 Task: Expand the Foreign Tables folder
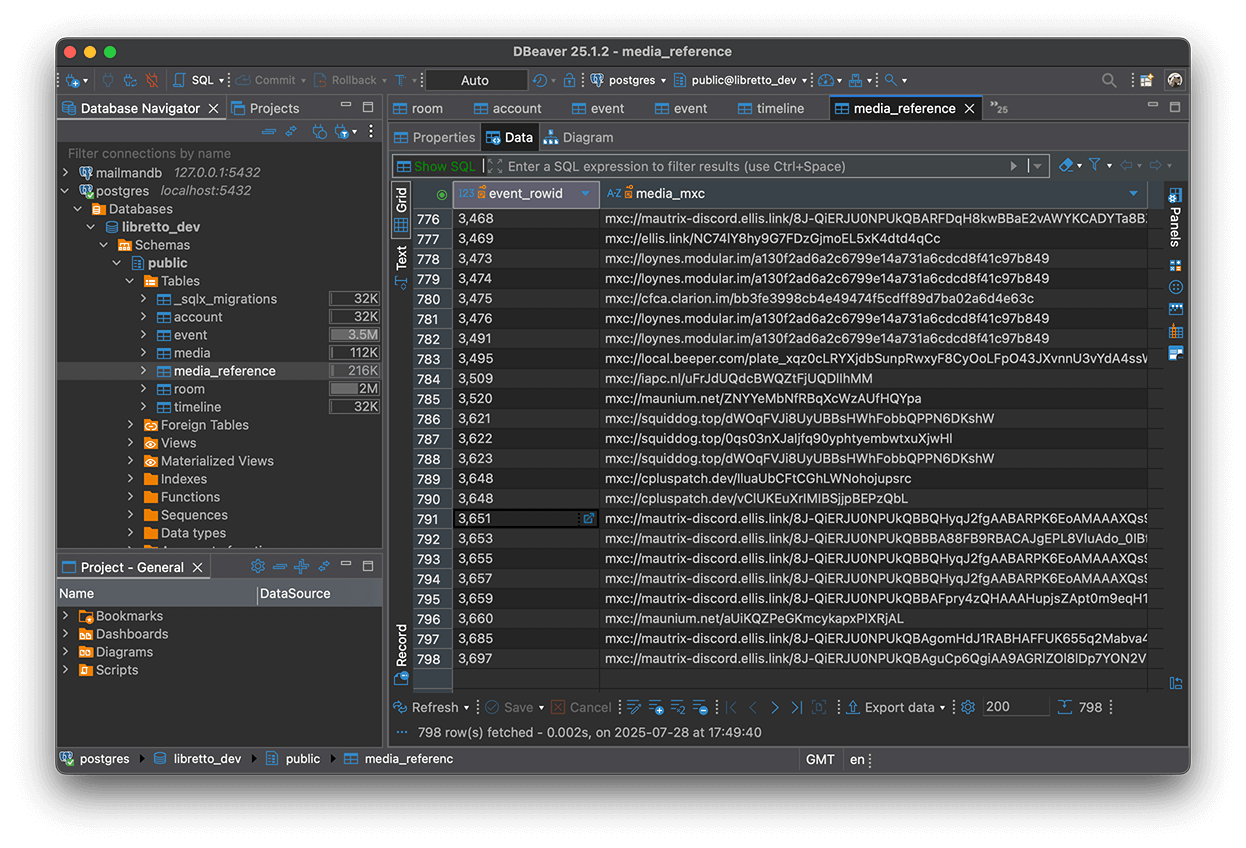(130, 425)
